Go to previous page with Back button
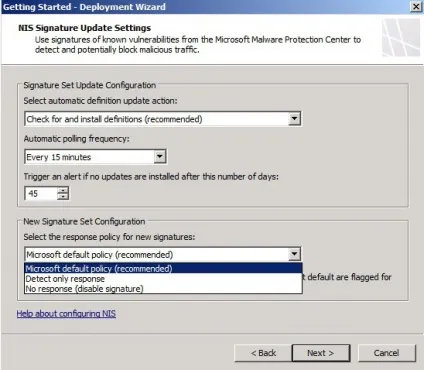The width and height of the screenshot is (424, 370). click(263, 353)
